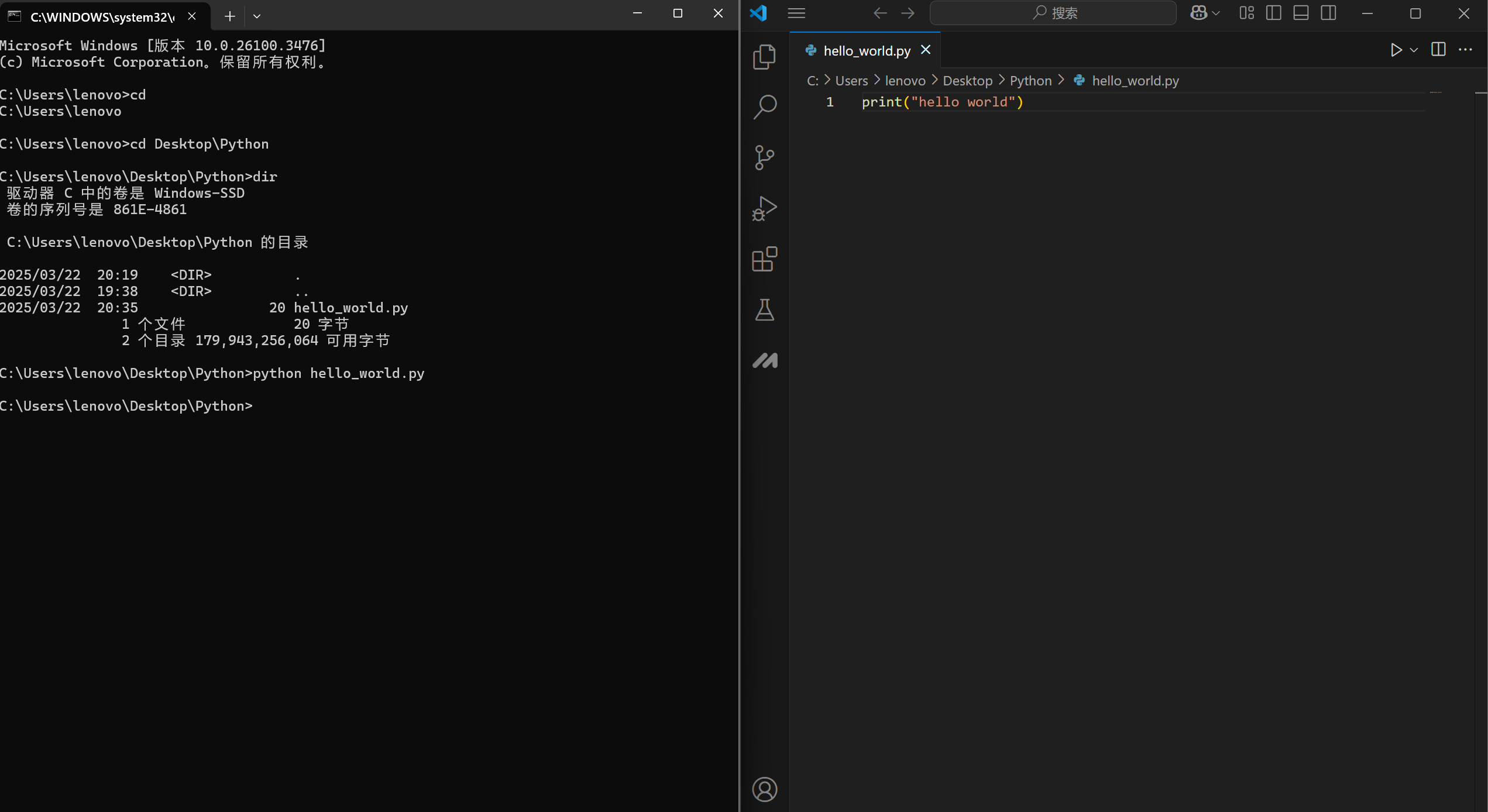1488x812 pixels.
Task: Open the Source Control view
Action: (764, 157)
